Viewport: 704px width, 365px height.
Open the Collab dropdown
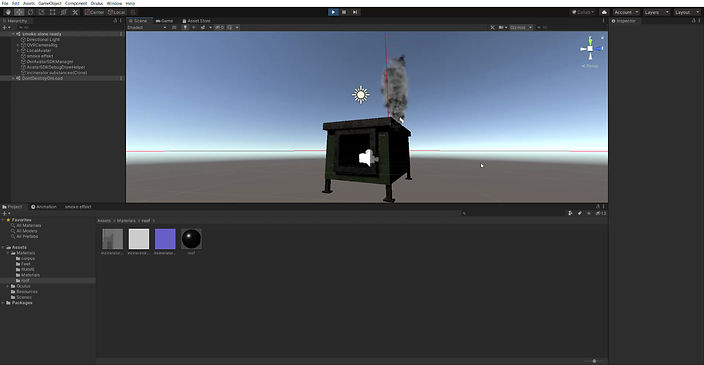[583, 12]
